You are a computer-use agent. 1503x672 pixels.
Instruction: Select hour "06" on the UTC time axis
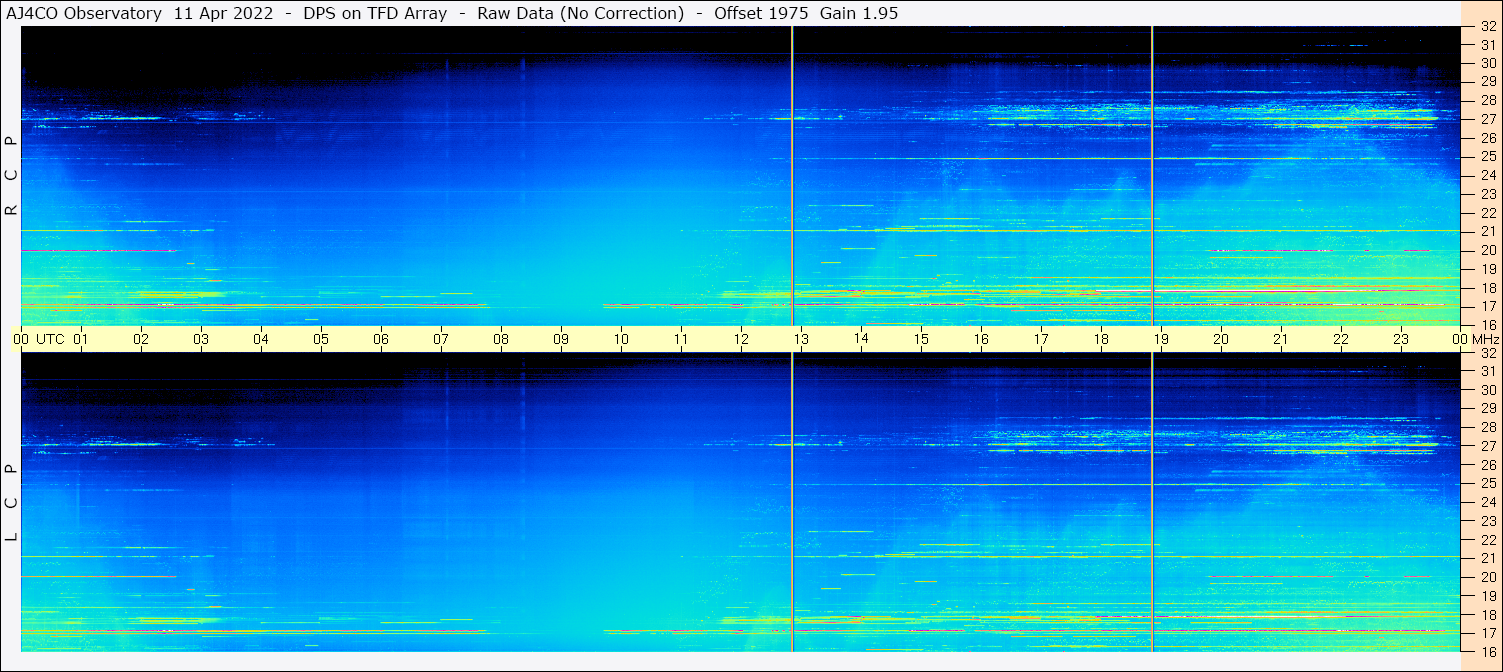[x=381, y=339]
